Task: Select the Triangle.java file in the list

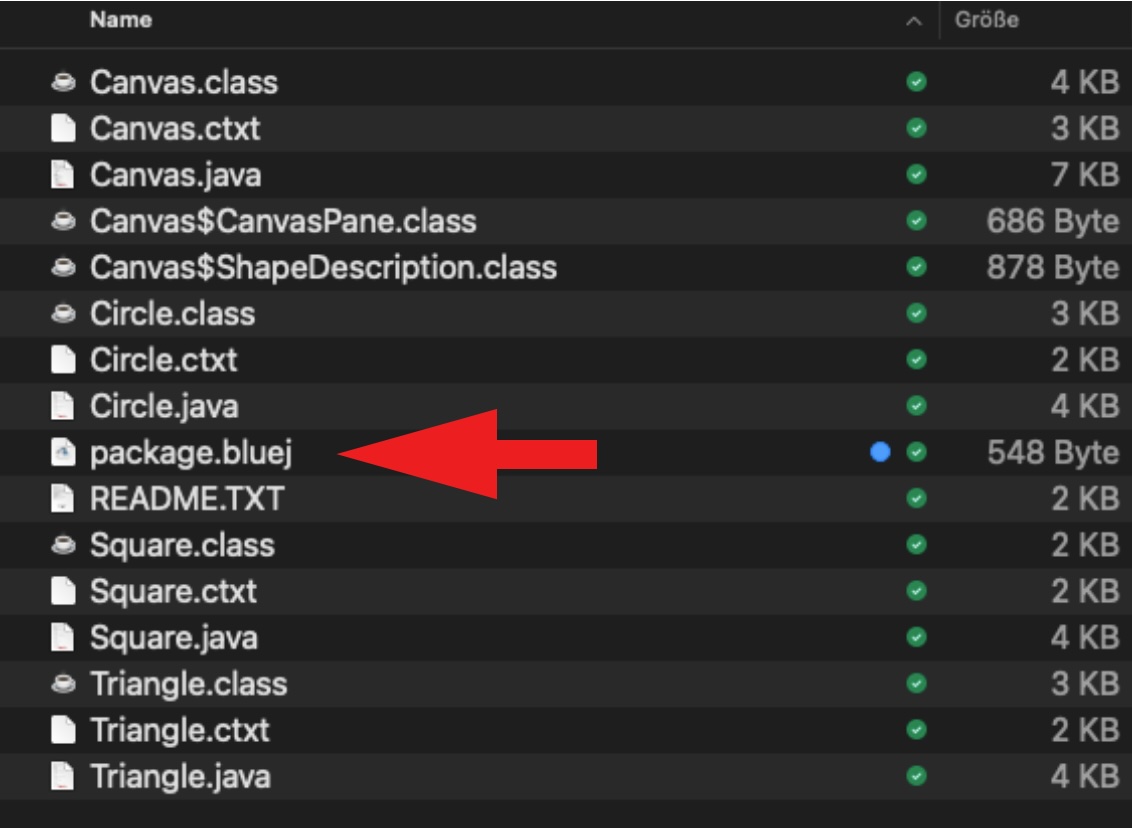Action: click(180, 776)
